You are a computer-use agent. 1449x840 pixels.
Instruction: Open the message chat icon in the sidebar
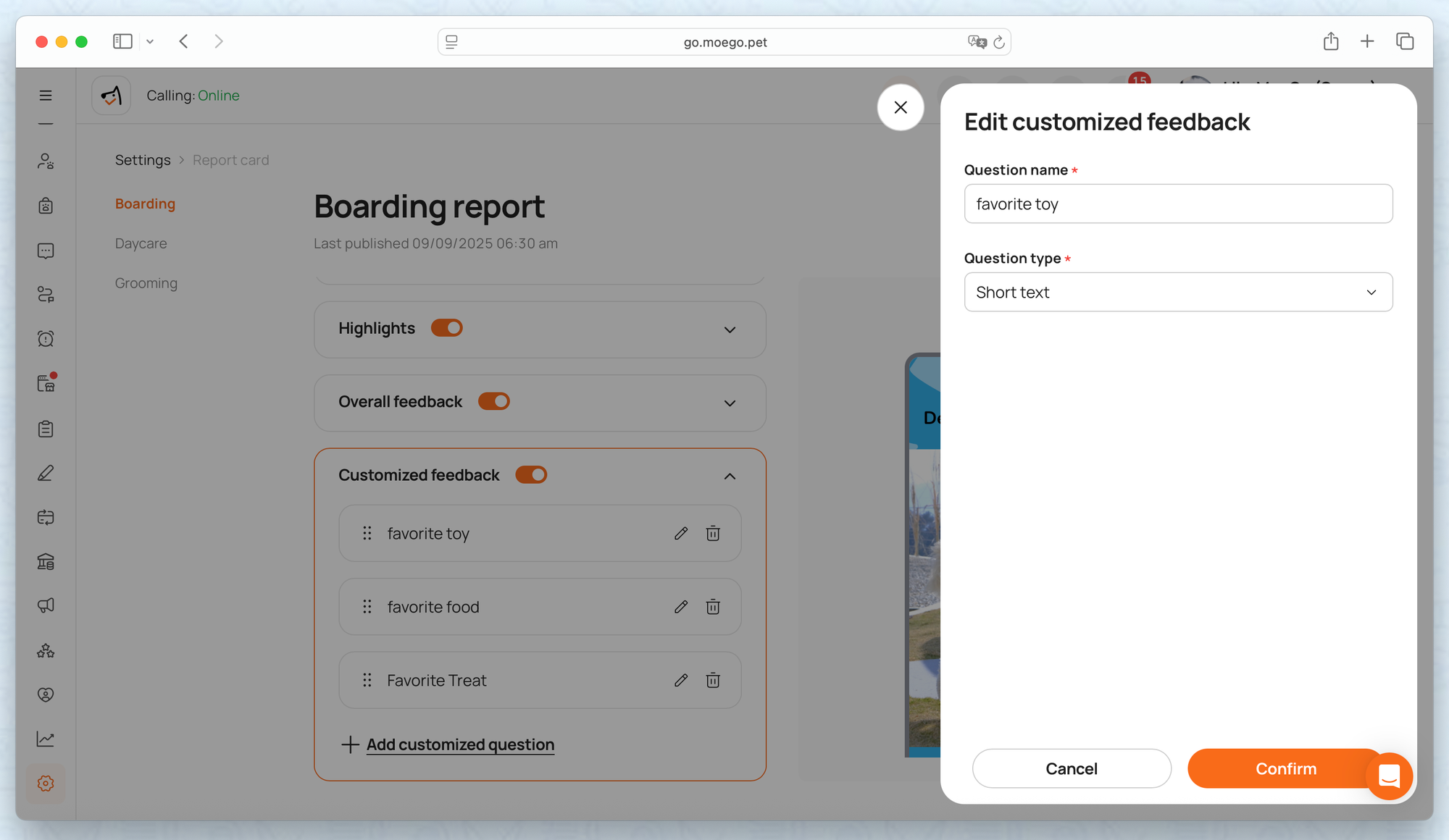[46, 251]
